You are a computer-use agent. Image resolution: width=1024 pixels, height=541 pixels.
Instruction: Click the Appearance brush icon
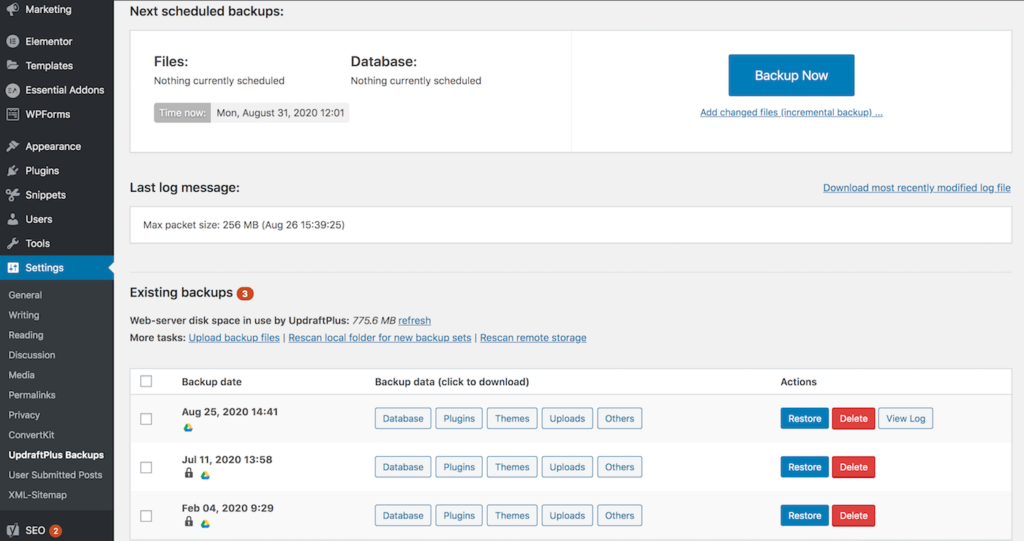12,146
